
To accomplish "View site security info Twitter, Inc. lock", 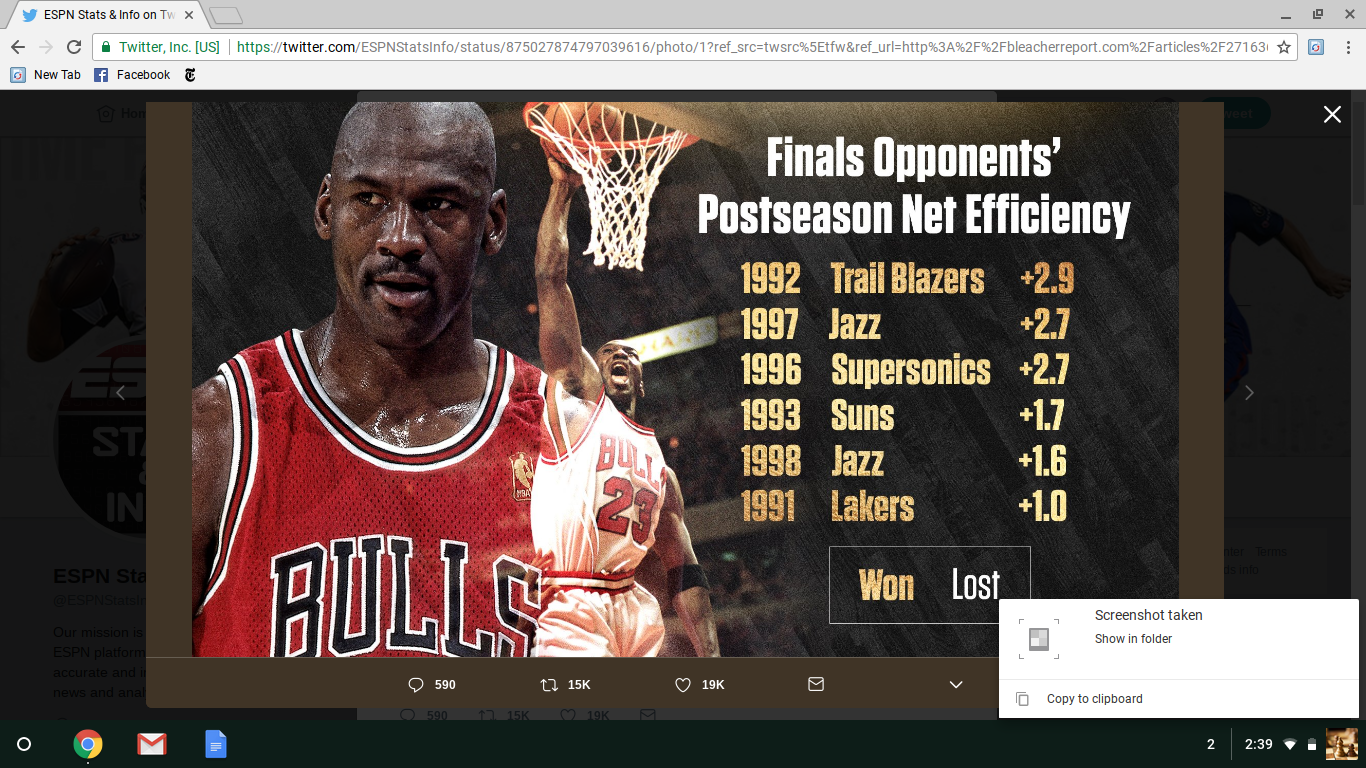I will (160, 47).
